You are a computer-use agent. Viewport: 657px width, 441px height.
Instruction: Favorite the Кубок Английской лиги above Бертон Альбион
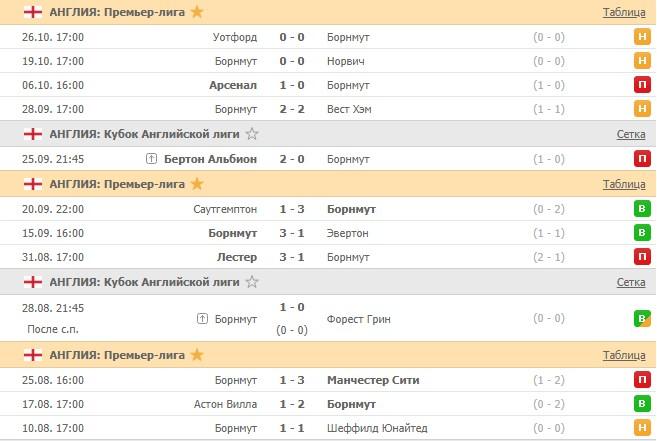[252, 134]
